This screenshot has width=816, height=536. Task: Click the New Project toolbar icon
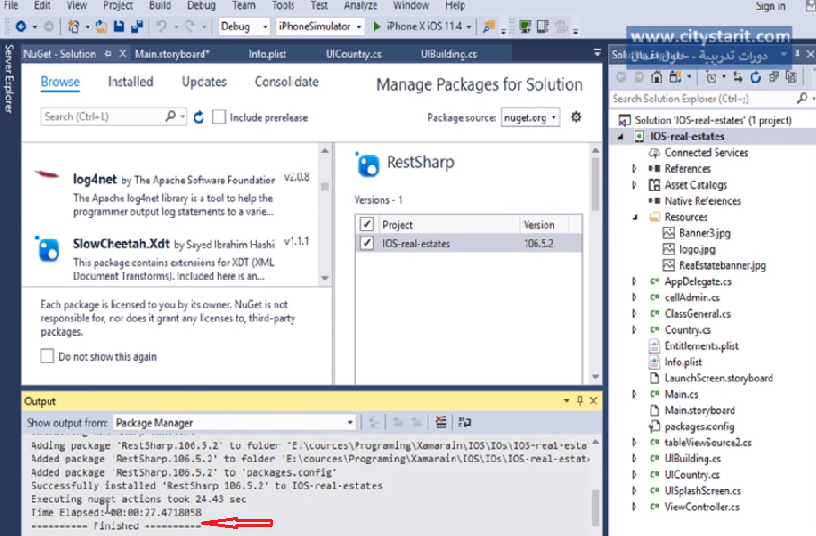(74, 26)
